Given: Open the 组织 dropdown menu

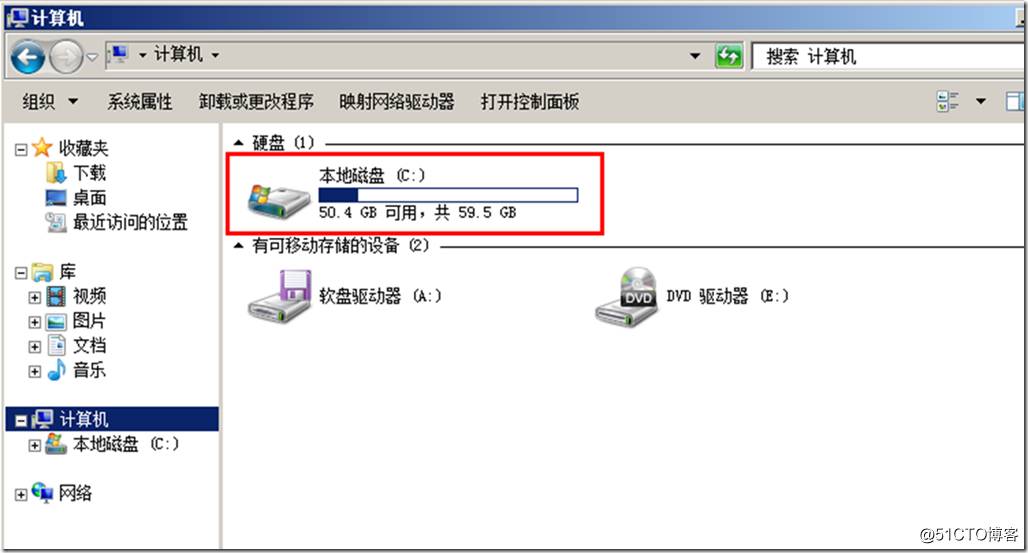Looking at the screenshot, I should click(50, 102).
